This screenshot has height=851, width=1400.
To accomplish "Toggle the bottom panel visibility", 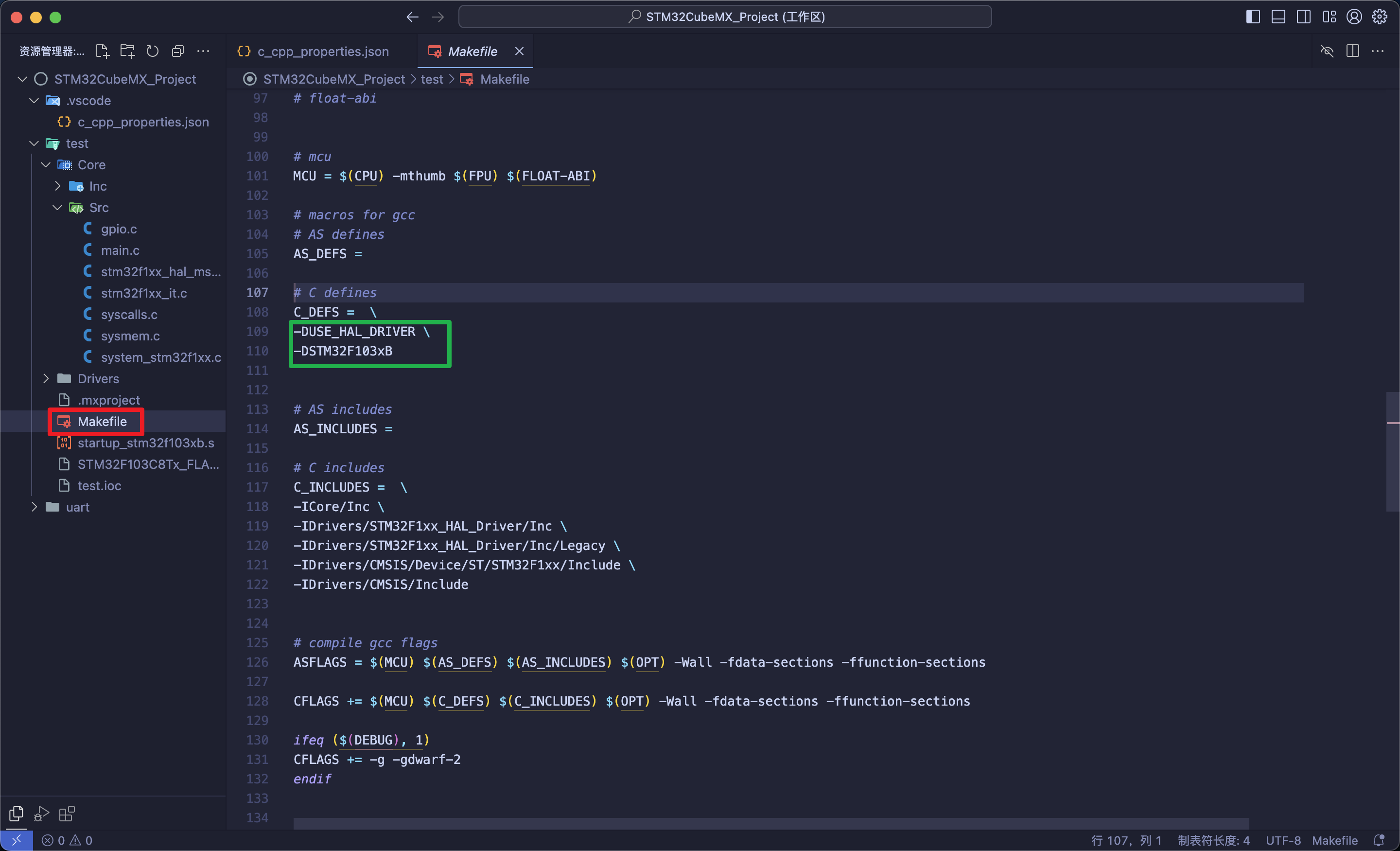I will coord(1278,17).
